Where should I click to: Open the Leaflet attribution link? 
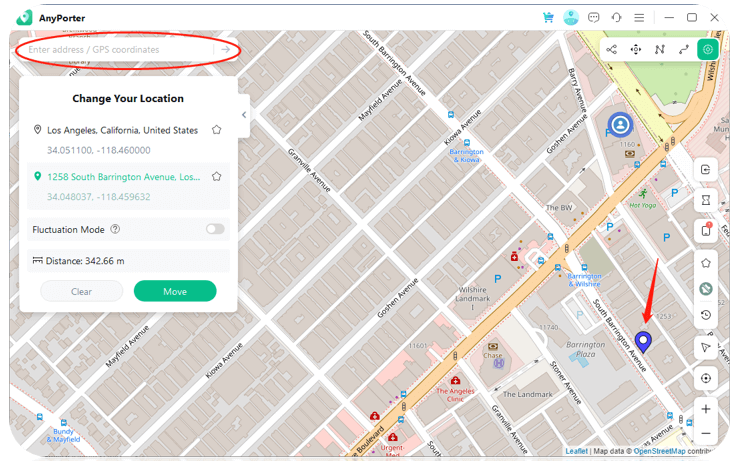coord(576,451)
